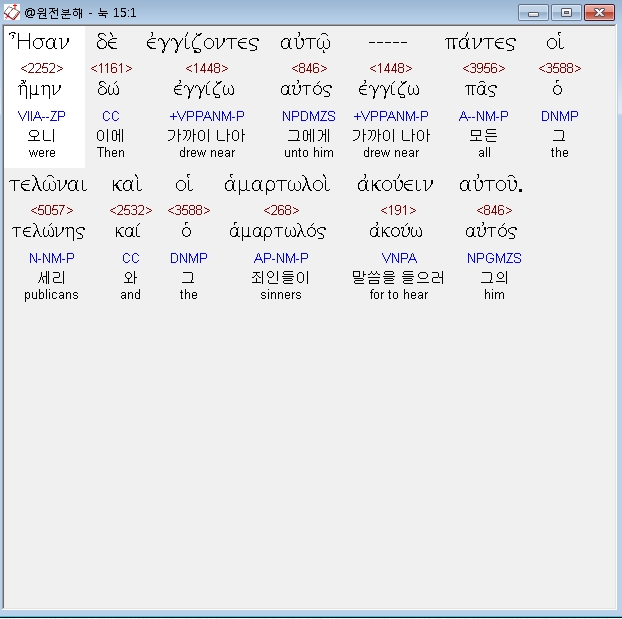Click the lemma ἁμαρτωλός
622x619 pixels.
[x=277, y=231]
